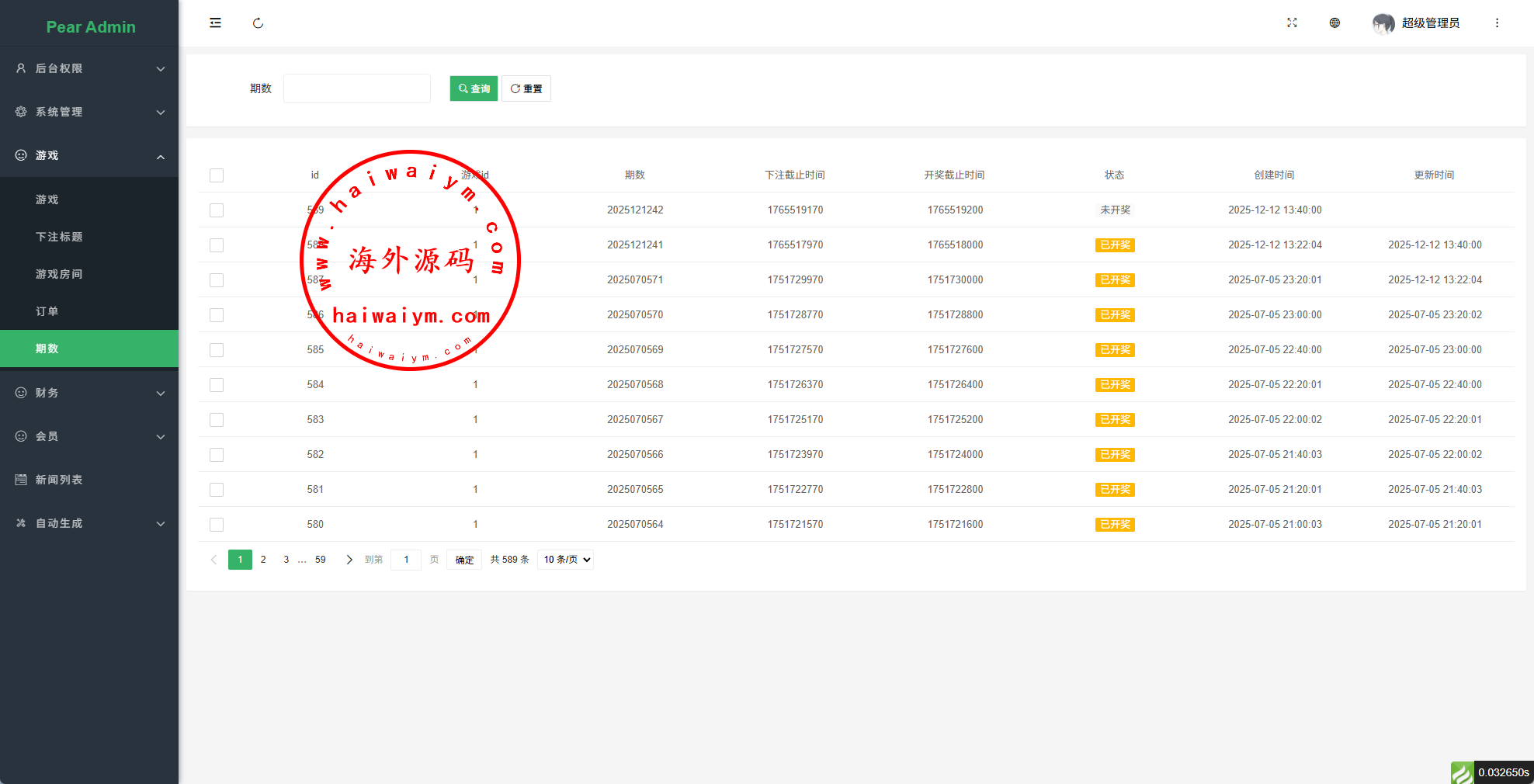
Task: Open the 10 条/页 page size dropdown
Action: [566, 560]
